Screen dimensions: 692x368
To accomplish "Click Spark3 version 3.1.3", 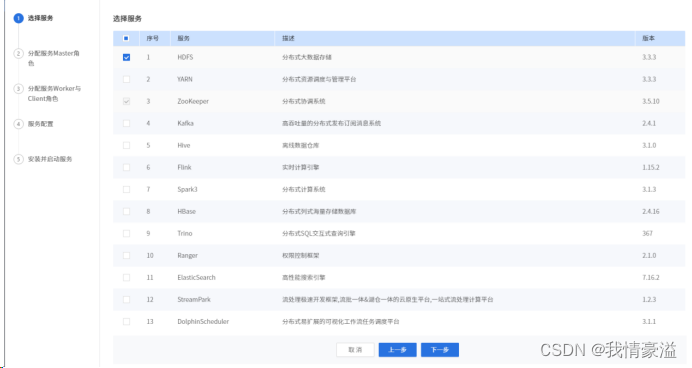I will (649, 190).
